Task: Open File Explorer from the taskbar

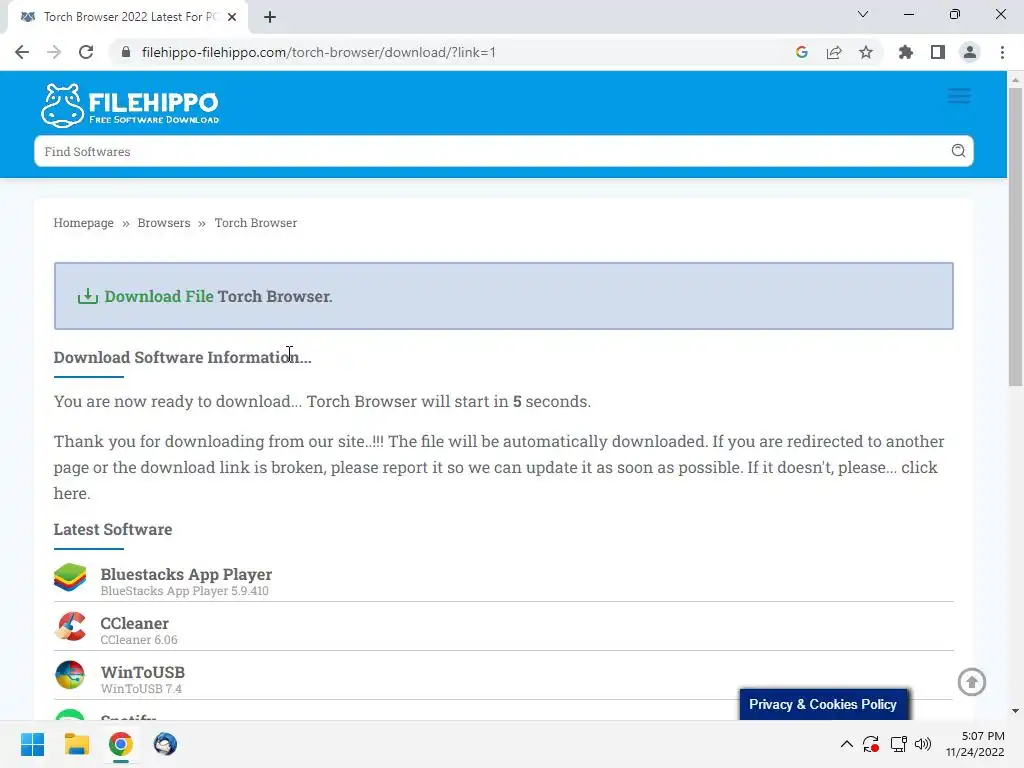Action: 76,744
